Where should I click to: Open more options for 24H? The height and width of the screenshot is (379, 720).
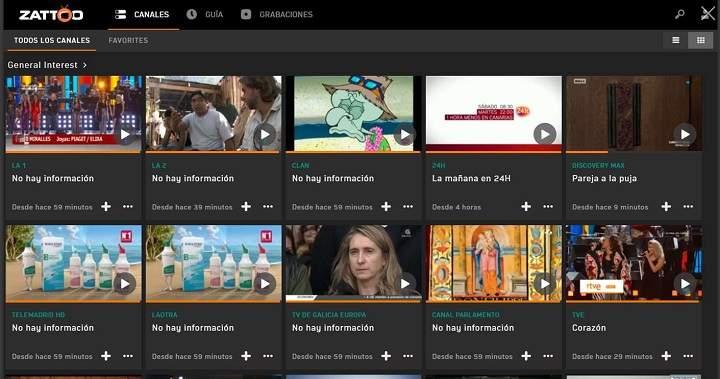point(548,207)
